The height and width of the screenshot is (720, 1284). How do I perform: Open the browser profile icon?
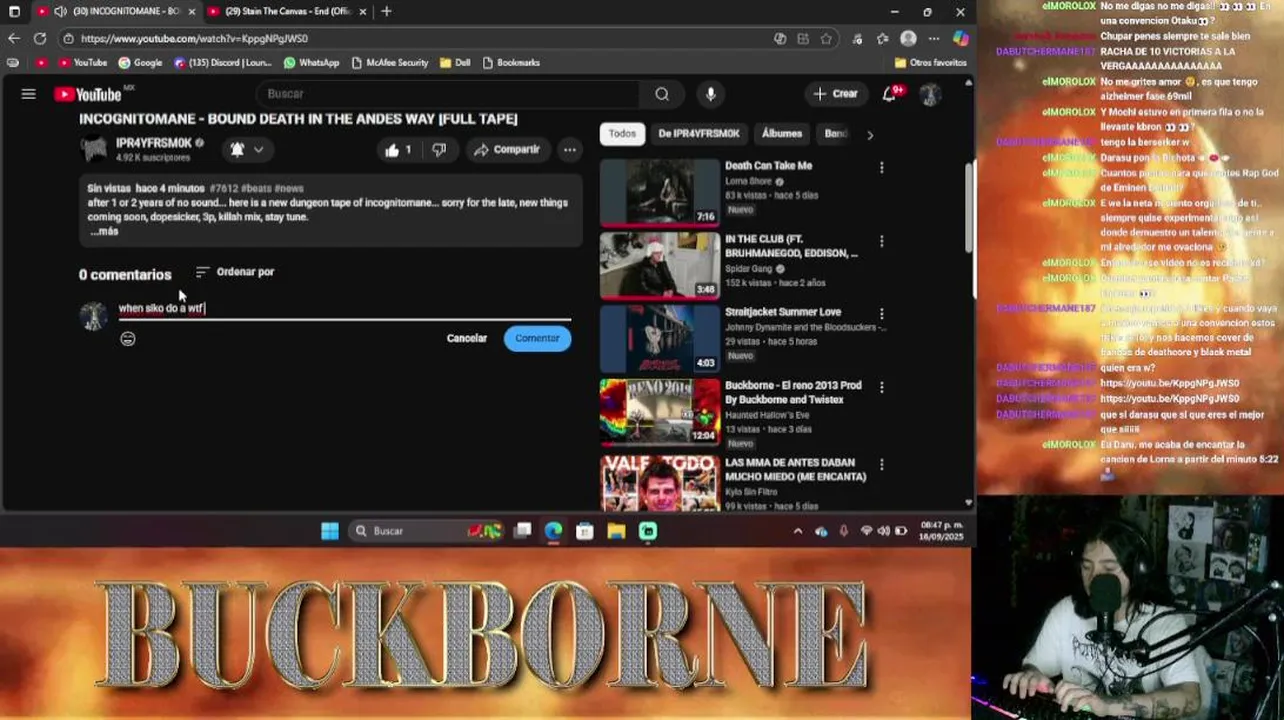908,38
